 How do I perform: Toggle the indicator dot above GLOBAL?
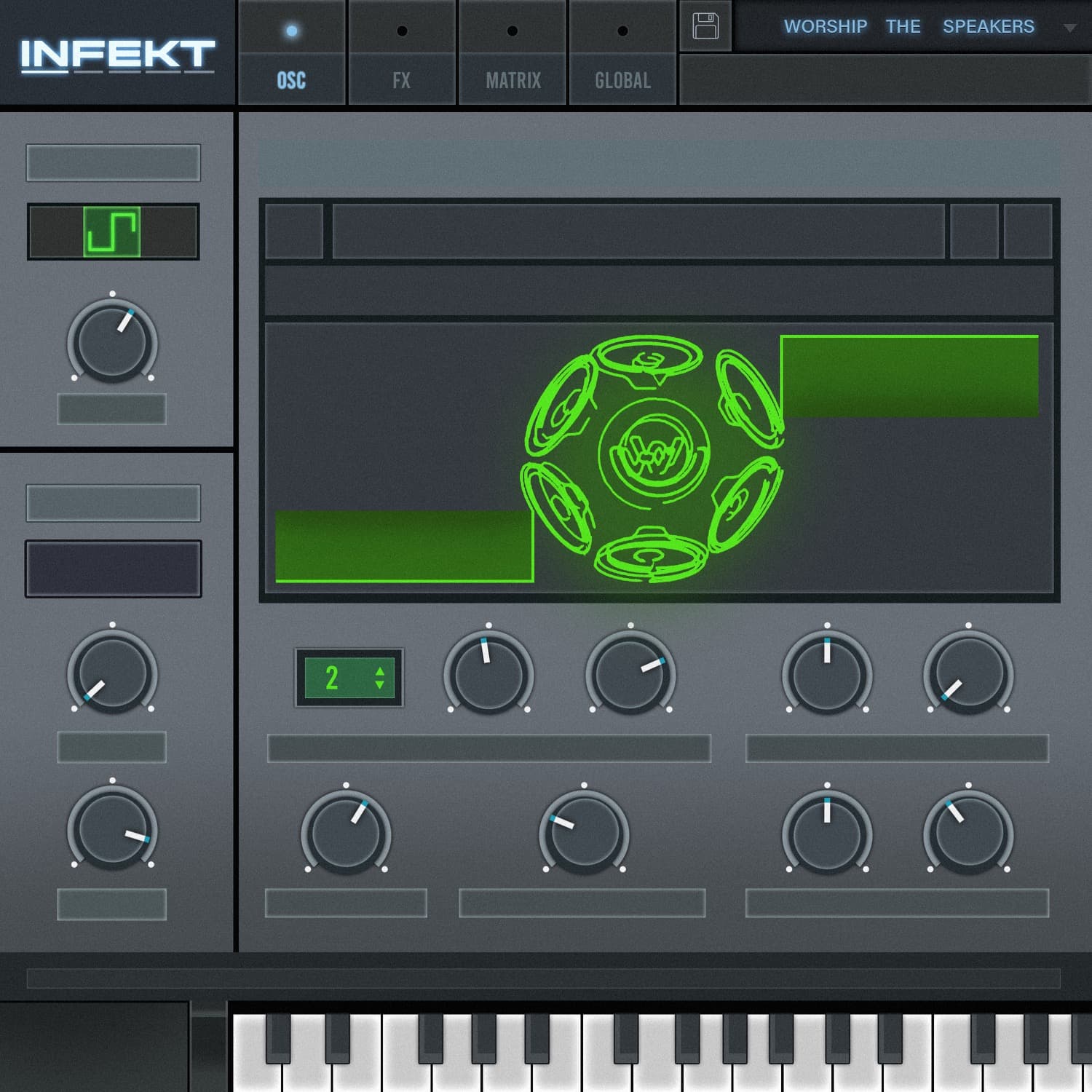(622, 31)
